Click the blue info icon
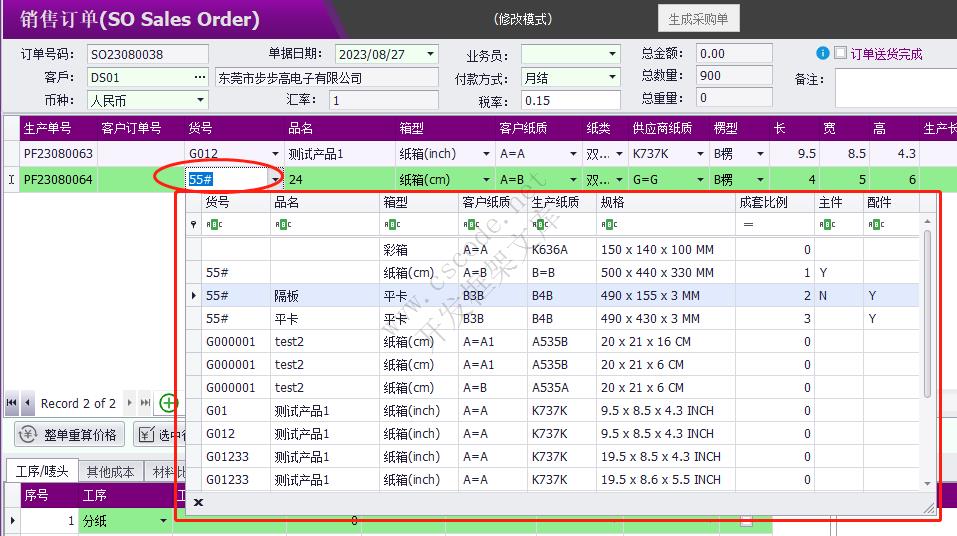Screen dimensions: 957x536 (822, 54)
